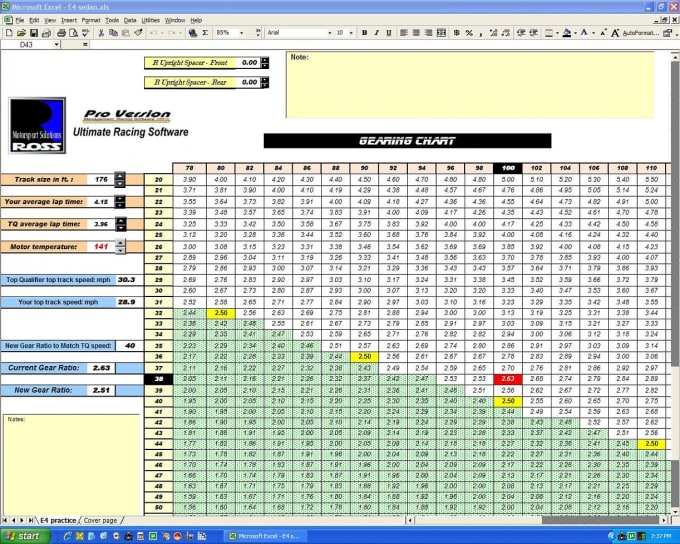Click the Fill Color paint bucket

click(x=566, y=33)
